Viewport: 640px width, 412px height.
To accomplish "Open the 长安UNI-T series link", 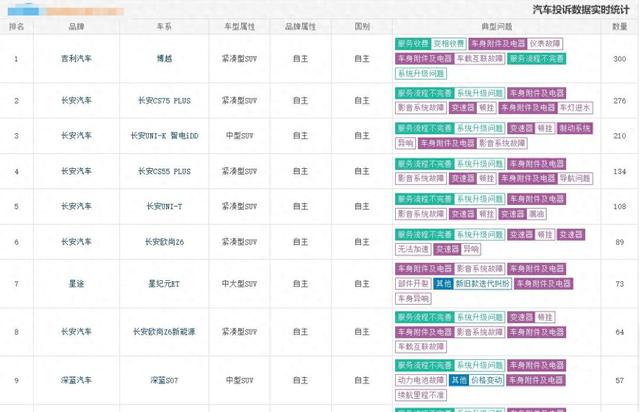I will [164, 206].
